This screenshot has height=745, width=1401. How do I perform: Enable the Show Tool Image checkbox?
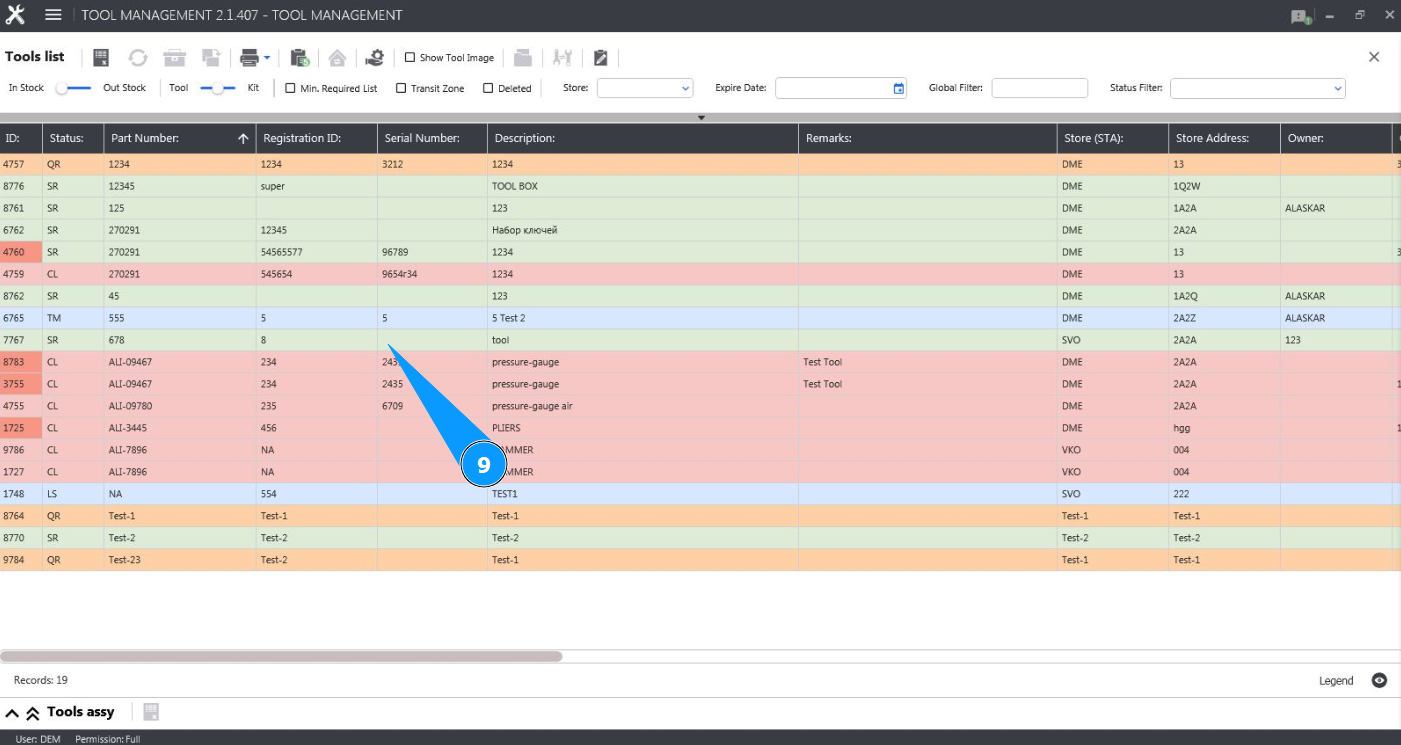click(x=410, y=58)
